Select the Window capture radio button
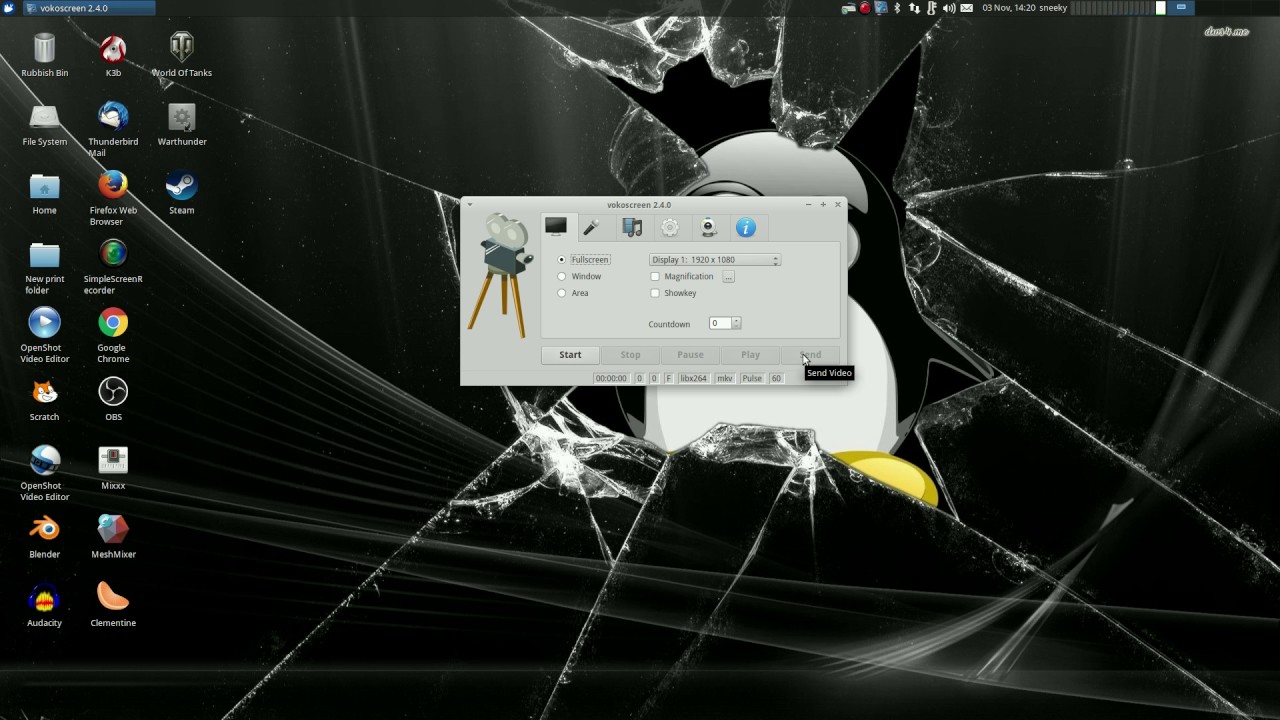The image size is (1280, 720). coord(562,277)
